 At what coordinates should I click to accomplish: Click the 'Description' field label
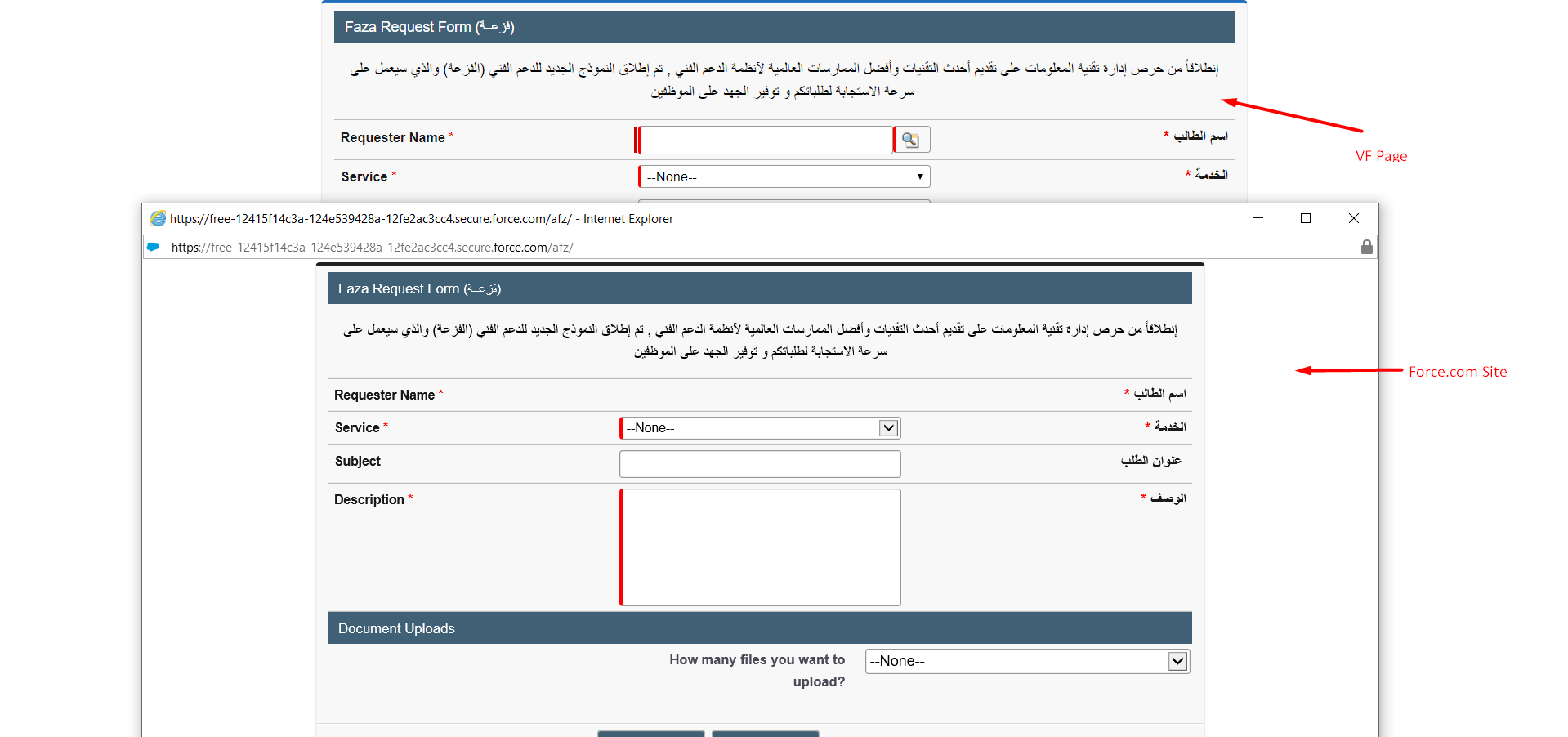(x=369, y=500)
